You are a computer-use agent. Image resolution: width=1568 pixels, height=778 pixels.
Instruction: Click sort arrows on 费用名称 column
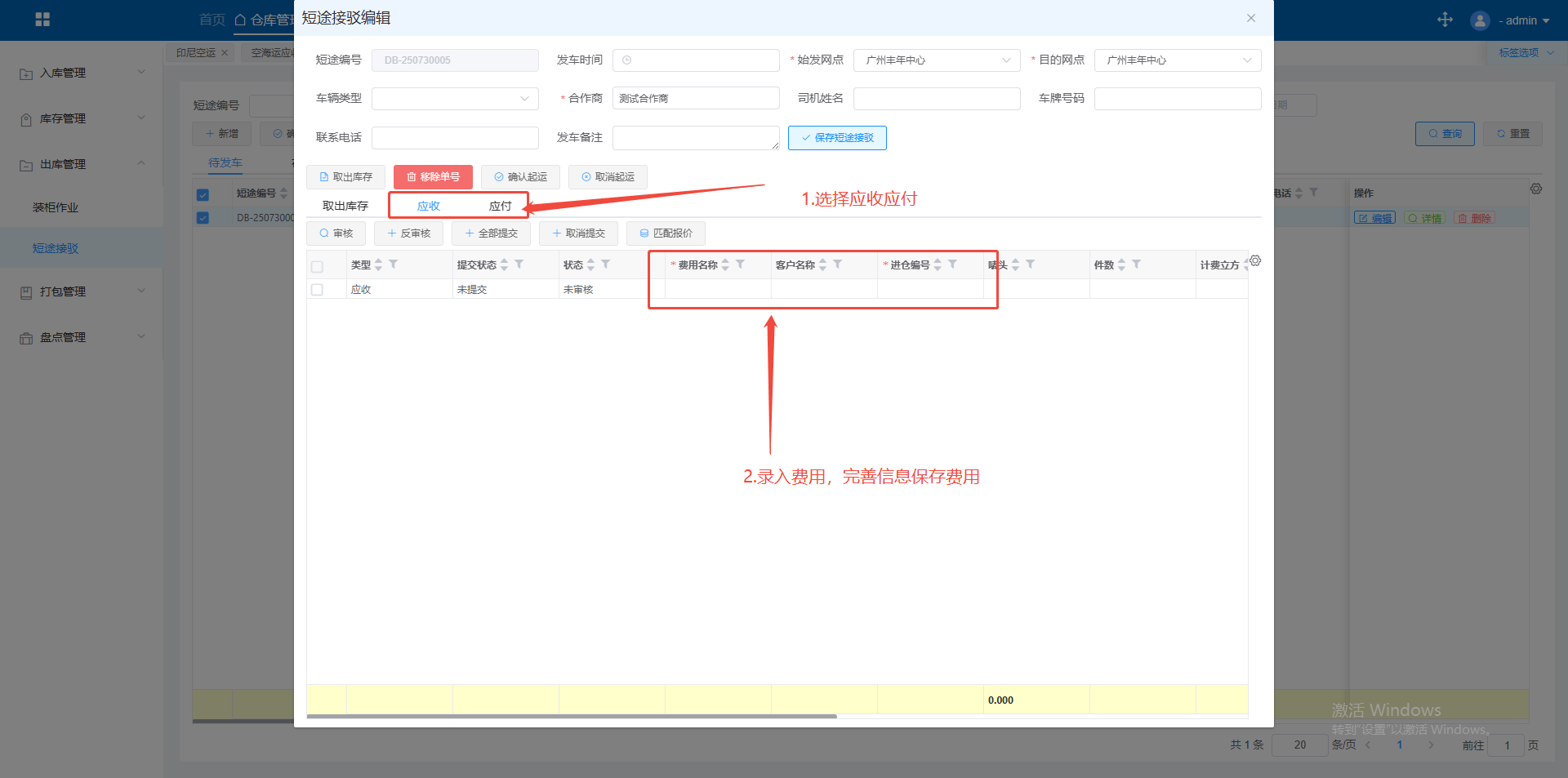[x=725, y=265]
